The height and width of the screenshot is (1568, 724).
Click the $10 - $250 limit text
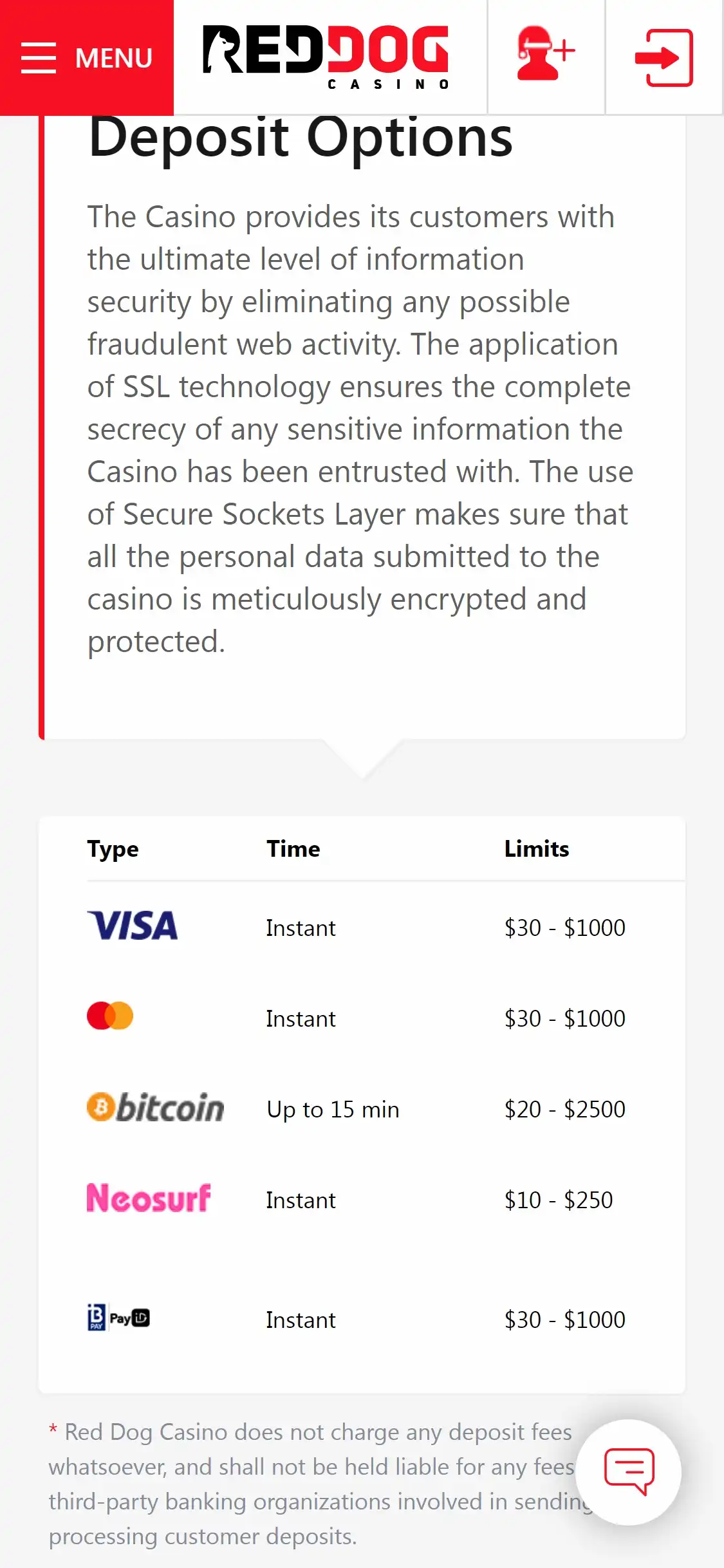(559, 1200)
